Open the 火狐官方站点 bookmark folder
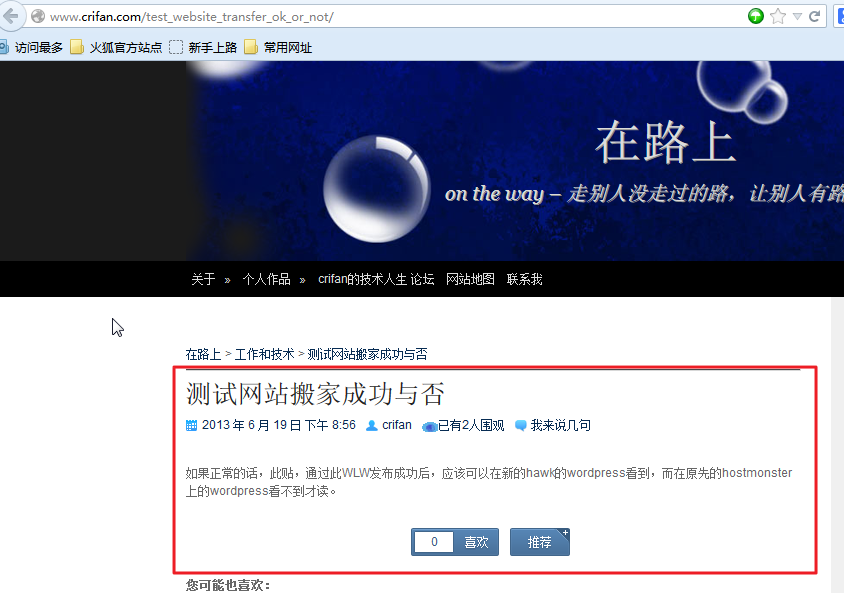The image size is (844, 593). click(116, 47)
